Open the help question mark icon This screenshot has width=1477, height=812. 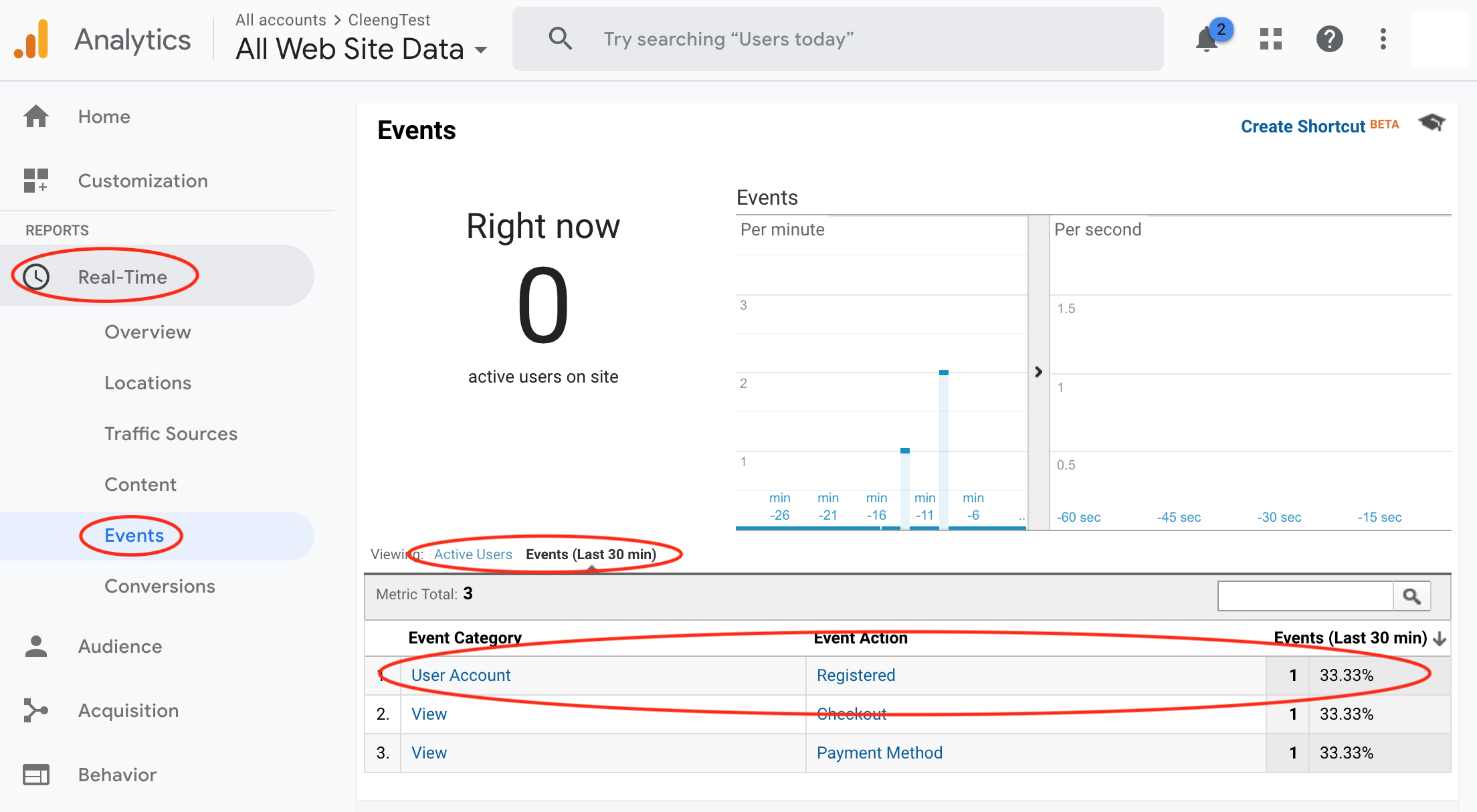click(1330, 39)
